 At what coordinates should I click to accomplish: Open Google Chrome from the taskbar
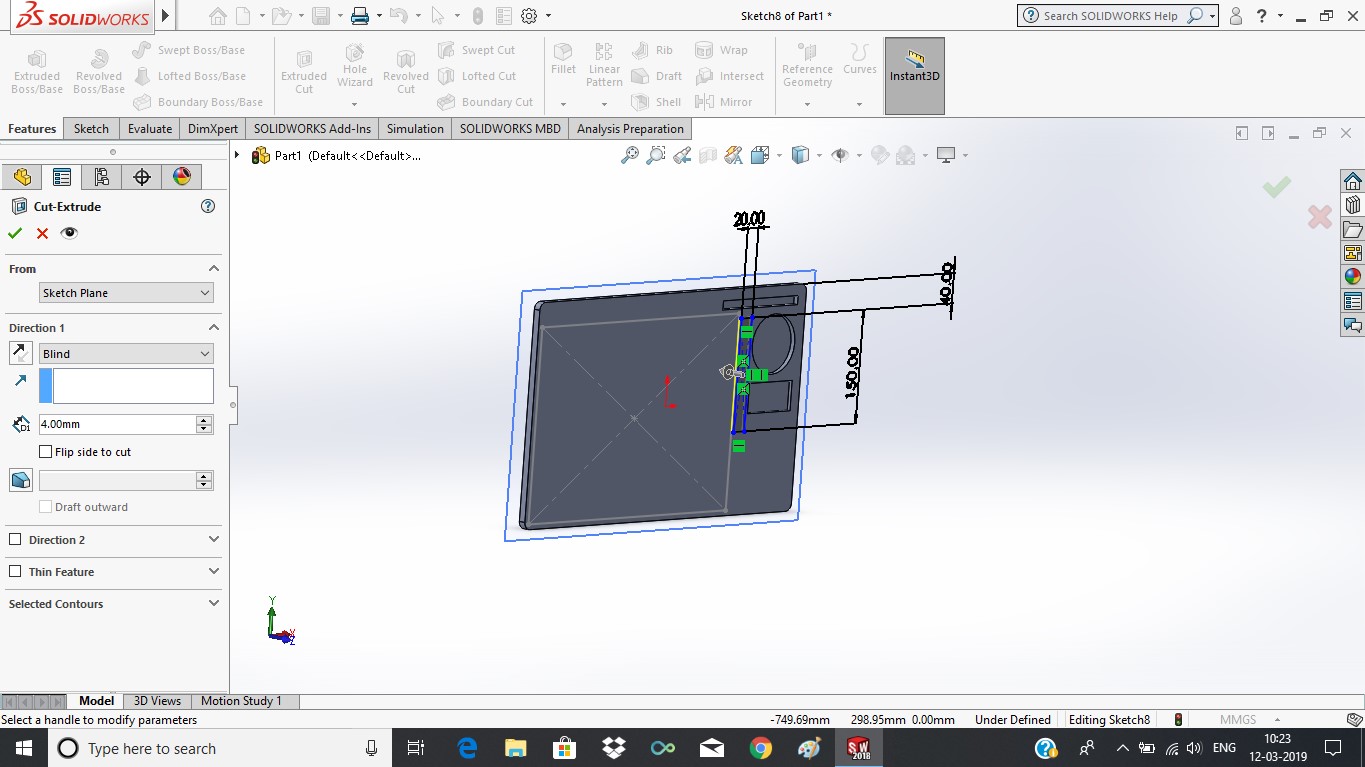(x=760, y=748)
